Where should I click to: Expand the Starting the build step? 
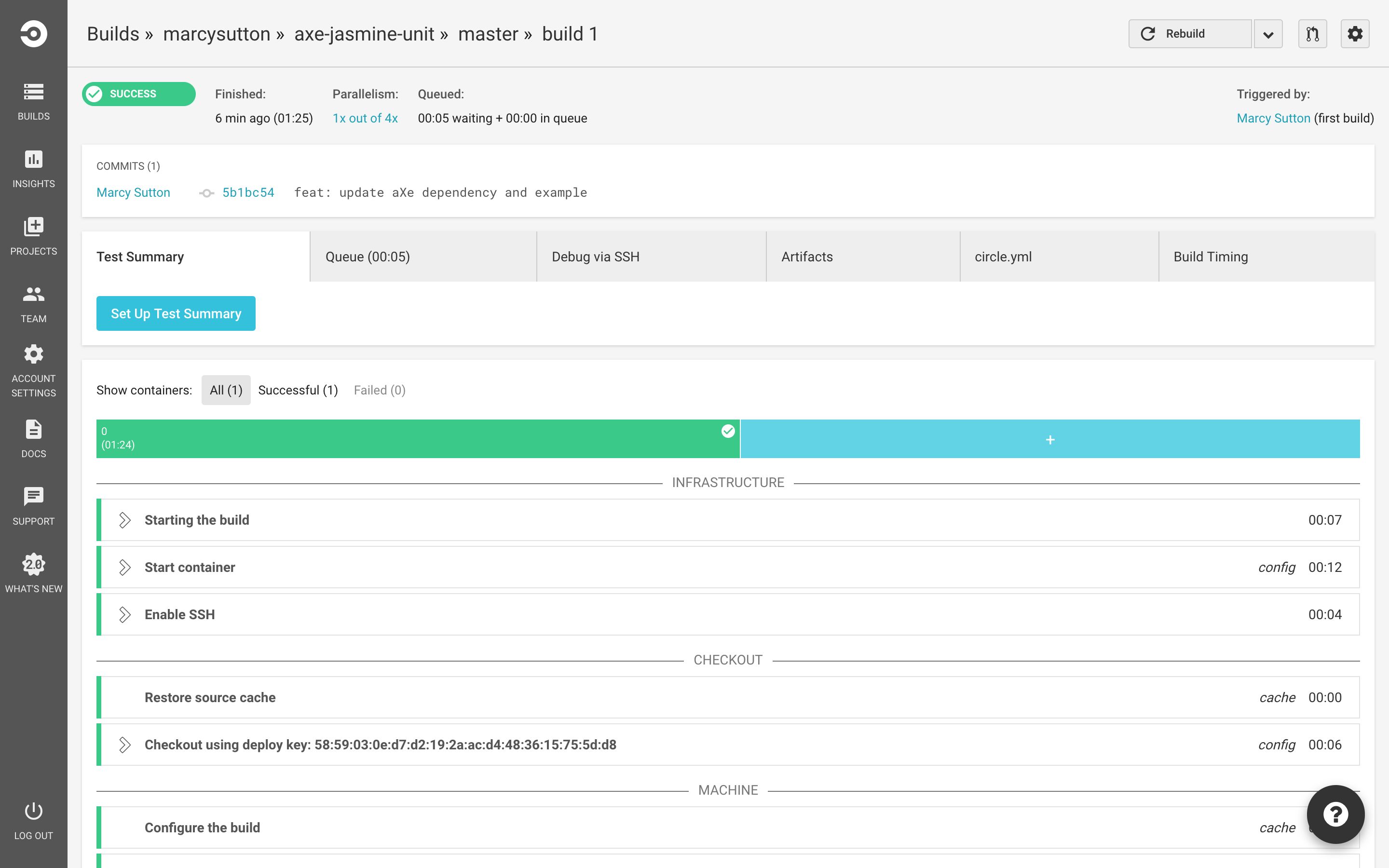[x=124, y=520]
